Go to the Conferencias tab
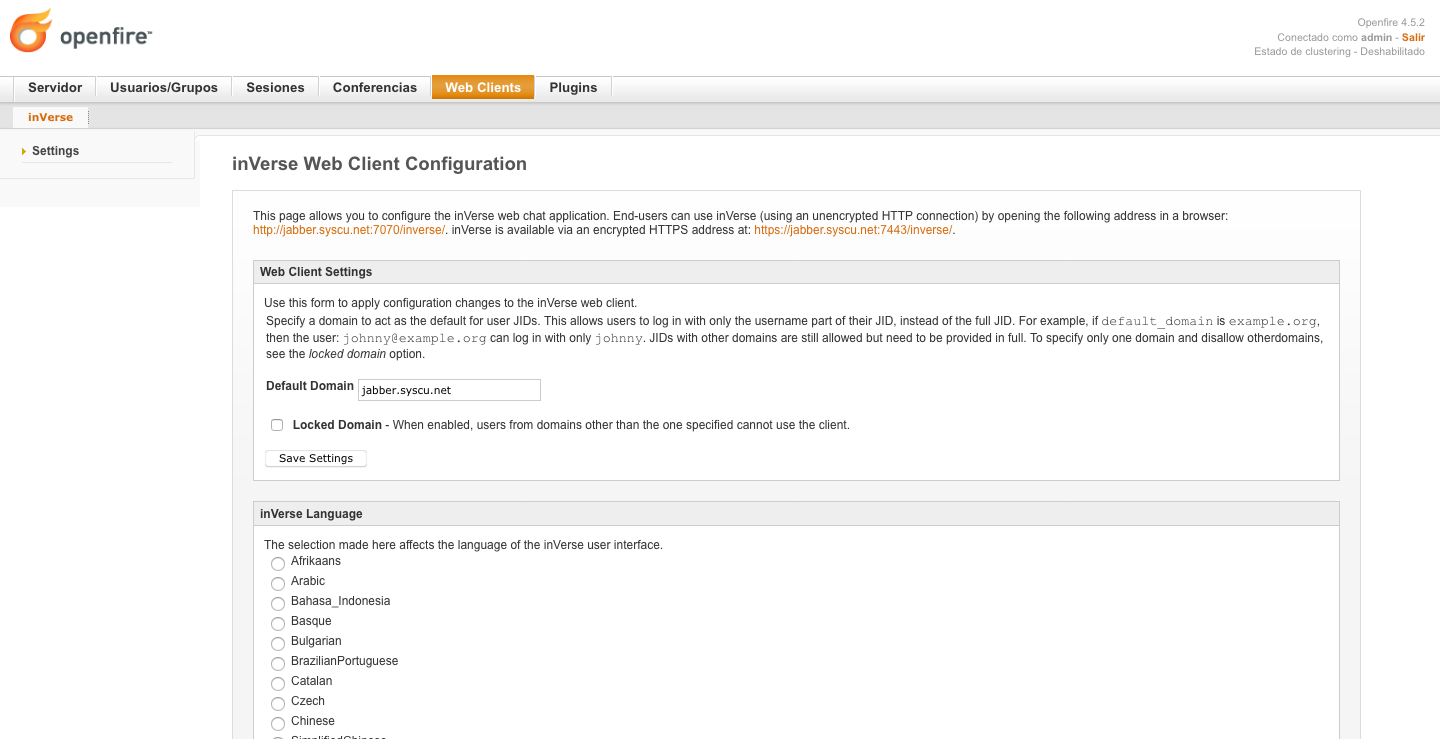Viewport: 1440px width, 739px height. tap(375, 87)
